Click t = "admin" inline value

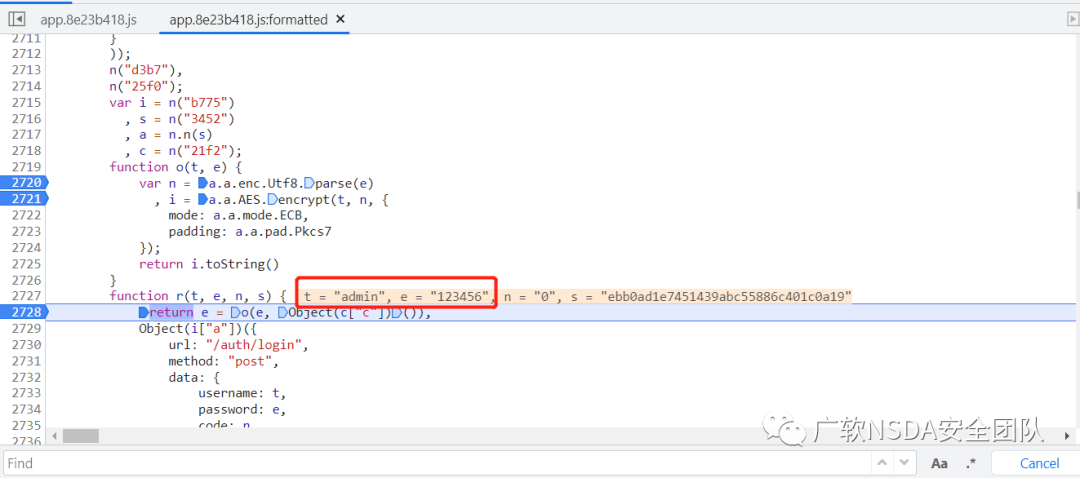tap(343, 295)
